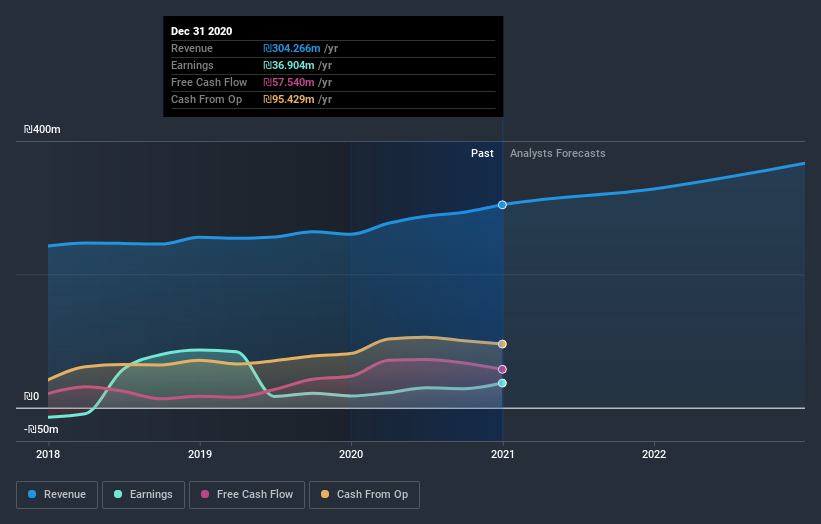Click the Past label
The width and height of the screenshot is (821, 524).
point(482,153)
